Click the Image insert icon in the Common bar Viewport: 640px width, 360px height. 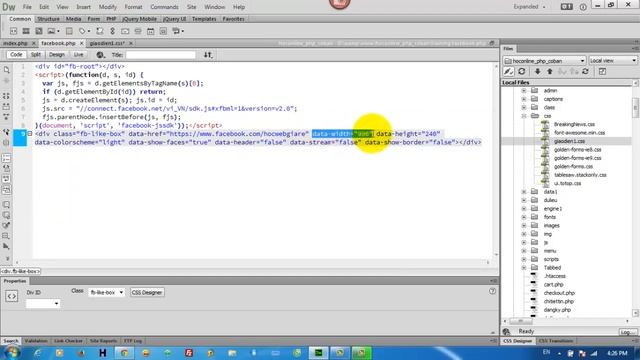pyautogui.click(x=51, y=31)
